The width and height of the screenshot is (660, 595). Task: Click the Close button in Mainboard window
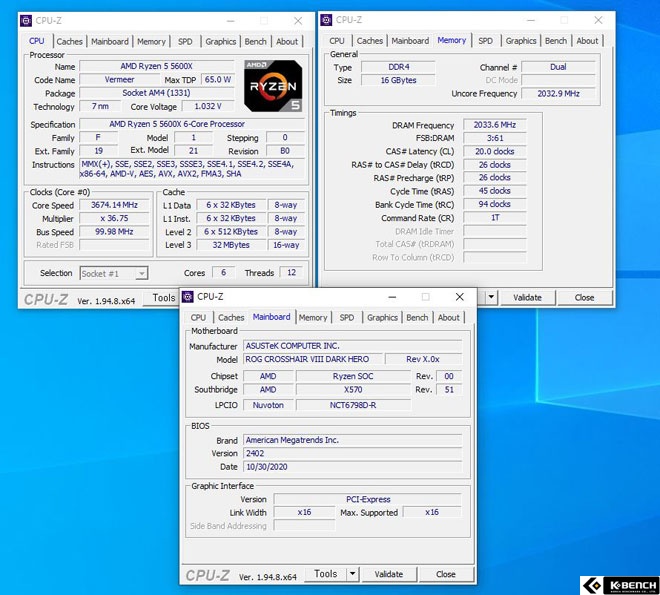446,574
